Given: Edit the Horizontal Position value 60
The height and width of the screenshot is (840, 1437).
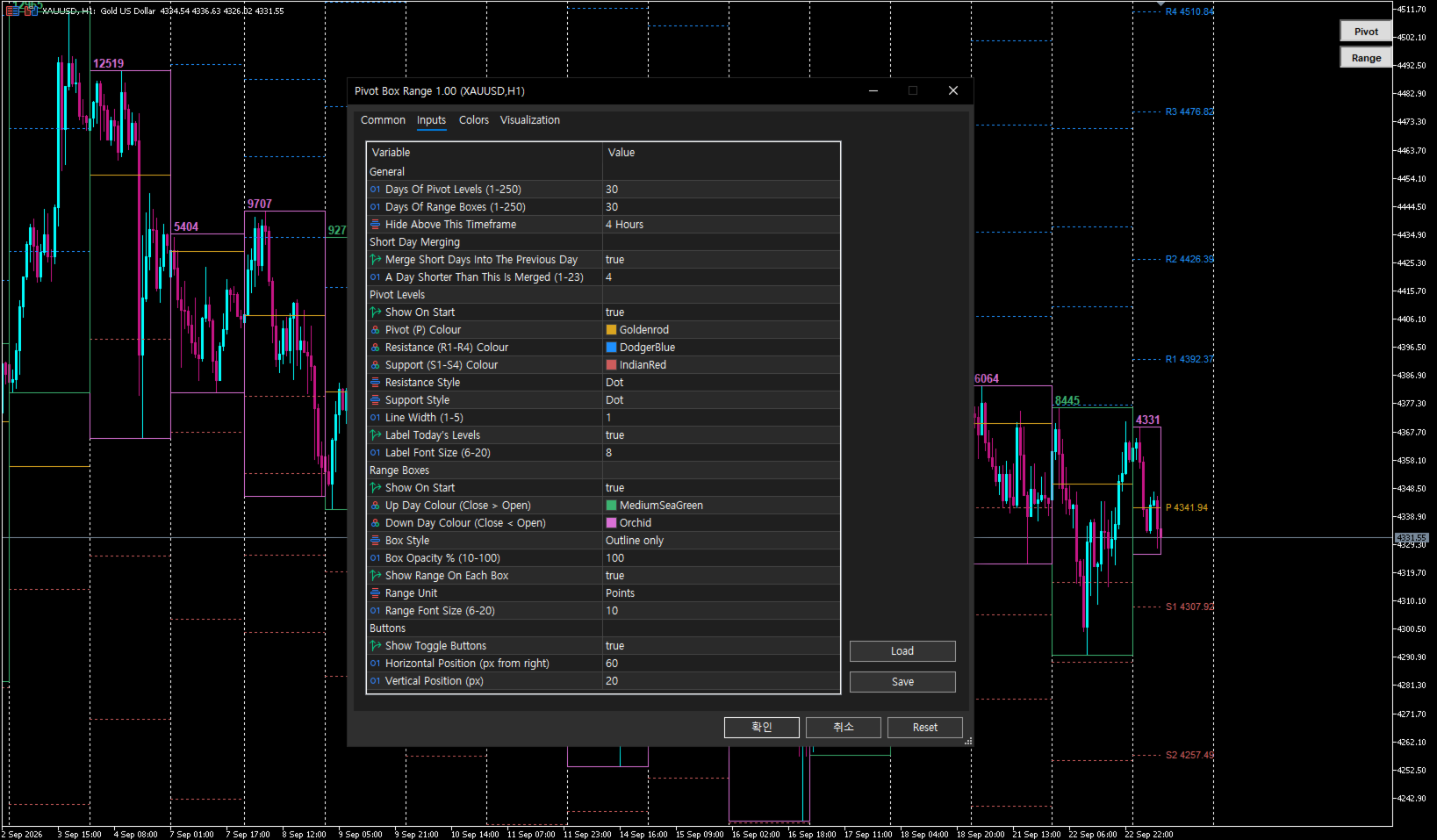Looking at the screenshot, I should click(x=721, y=664).
